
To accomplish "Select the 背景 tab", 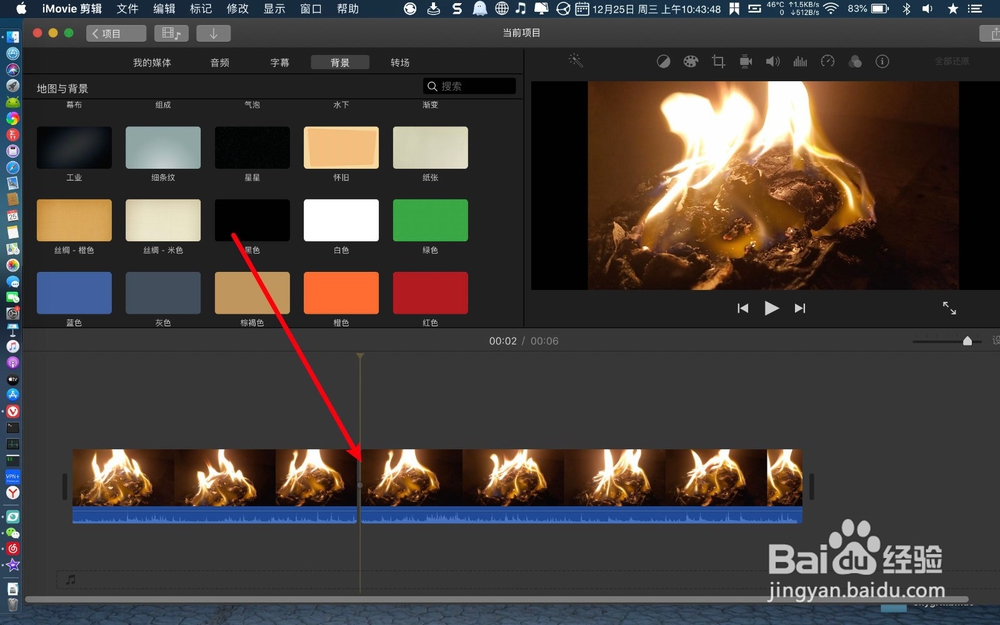I will click(340, 62).
